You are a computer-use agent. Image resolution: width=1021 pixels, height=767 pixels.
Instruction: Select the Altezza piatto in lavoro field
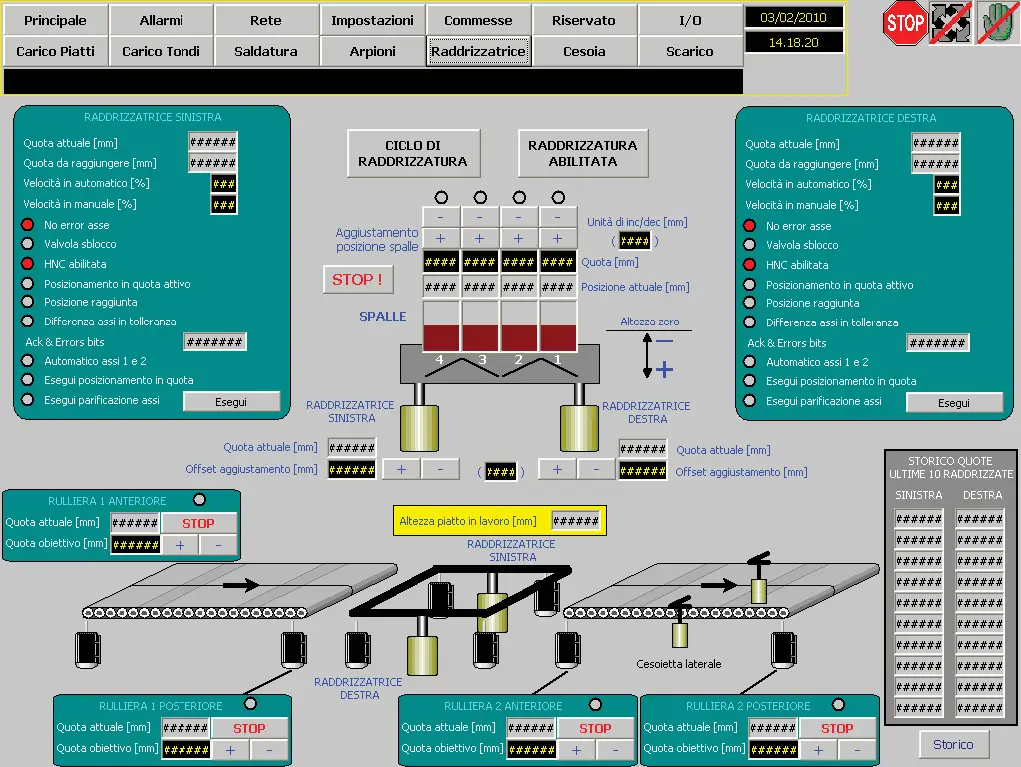576,521
